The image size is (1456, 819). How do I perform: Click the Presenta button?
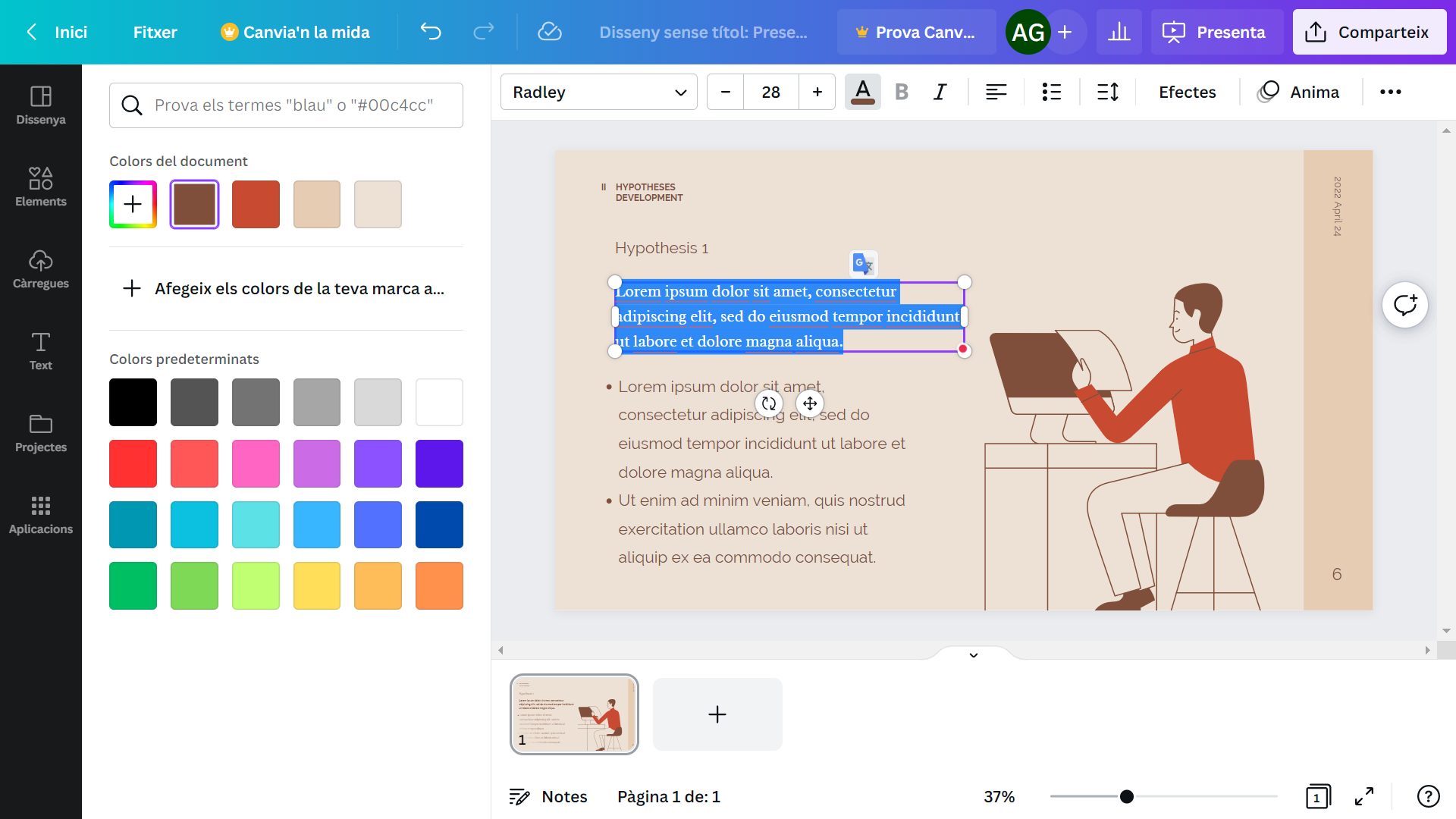coord(1216,32)
